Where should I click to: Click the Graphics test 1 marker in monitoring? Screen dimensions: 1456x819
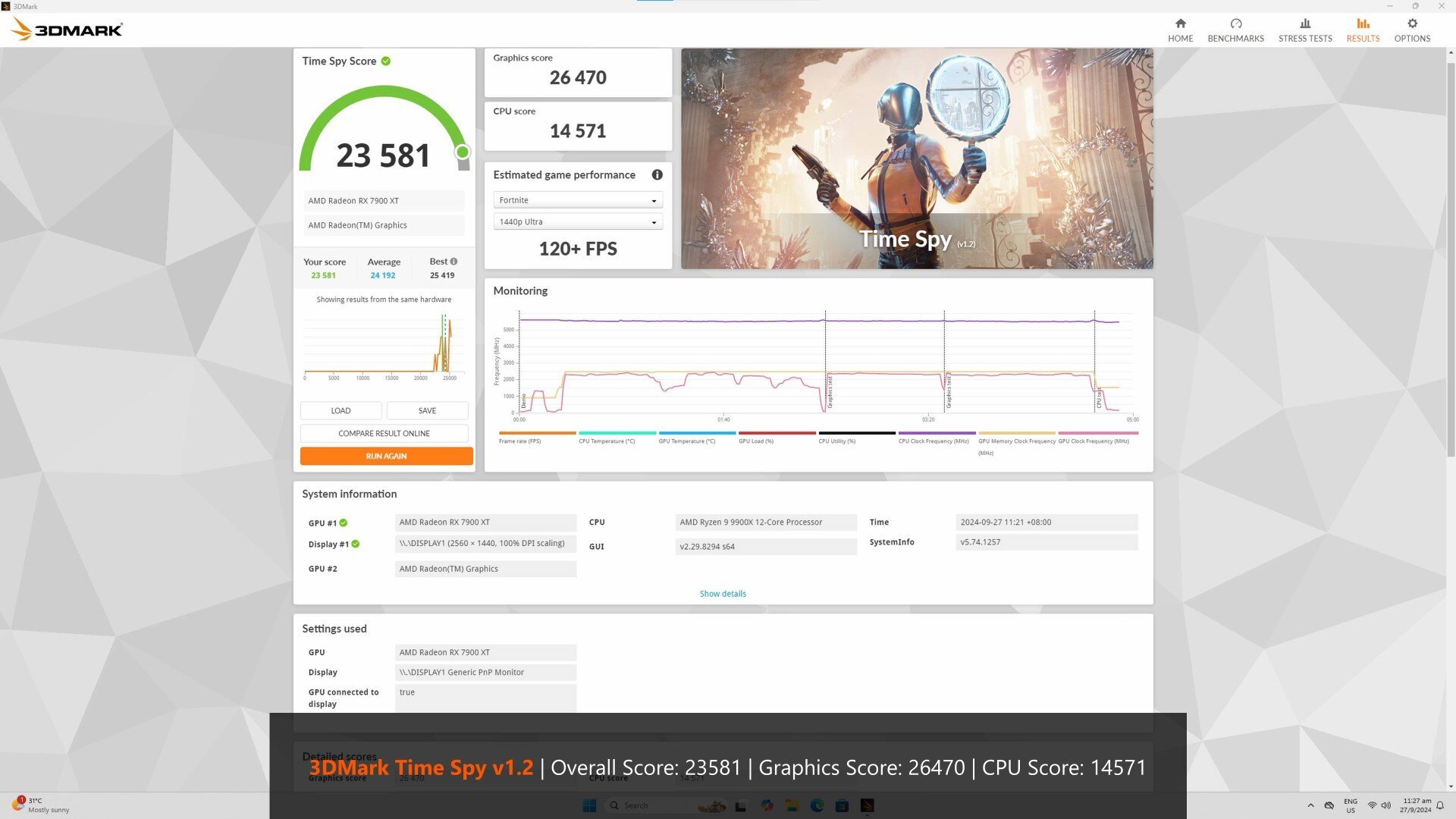coord(830,391)
